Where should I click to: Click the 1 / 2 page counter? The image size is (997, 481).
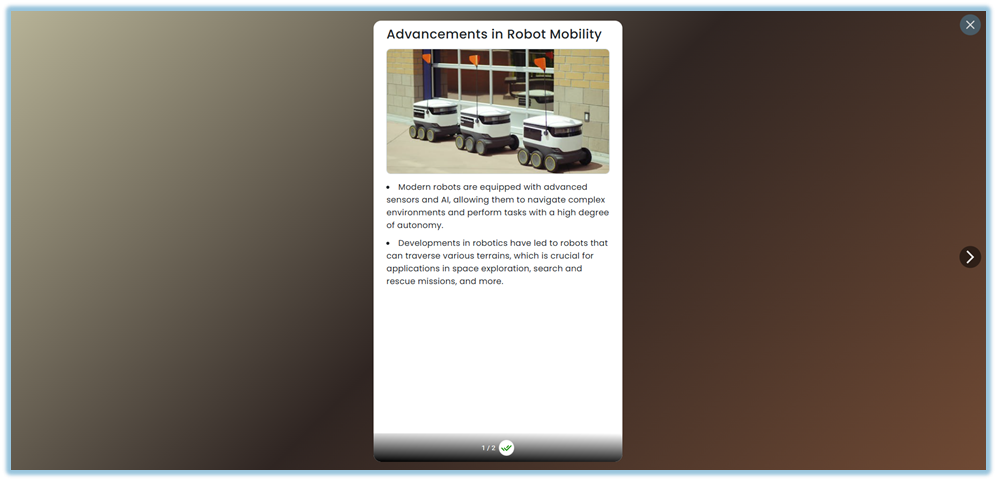coord(488,448)
